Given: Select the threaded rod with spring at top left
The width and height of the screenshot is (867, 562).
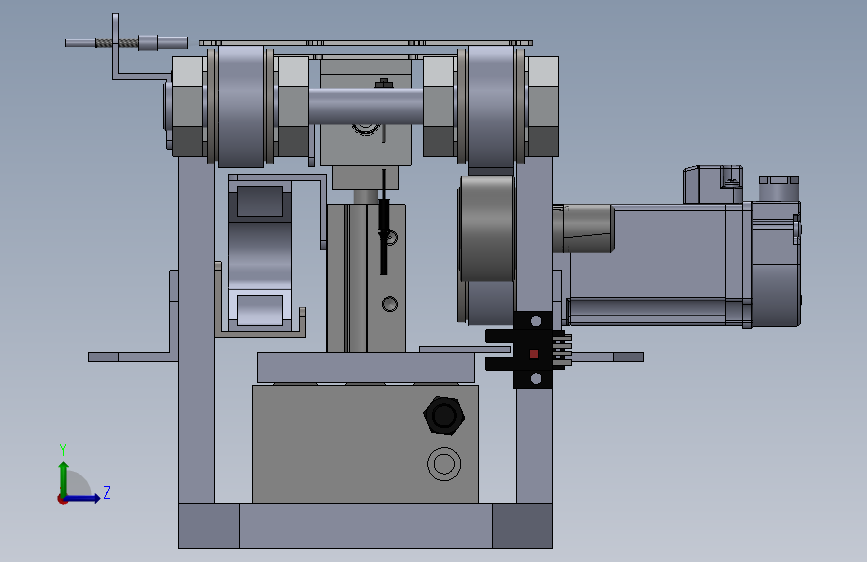Looking at the screenshot, I should (x=126, y=43).
